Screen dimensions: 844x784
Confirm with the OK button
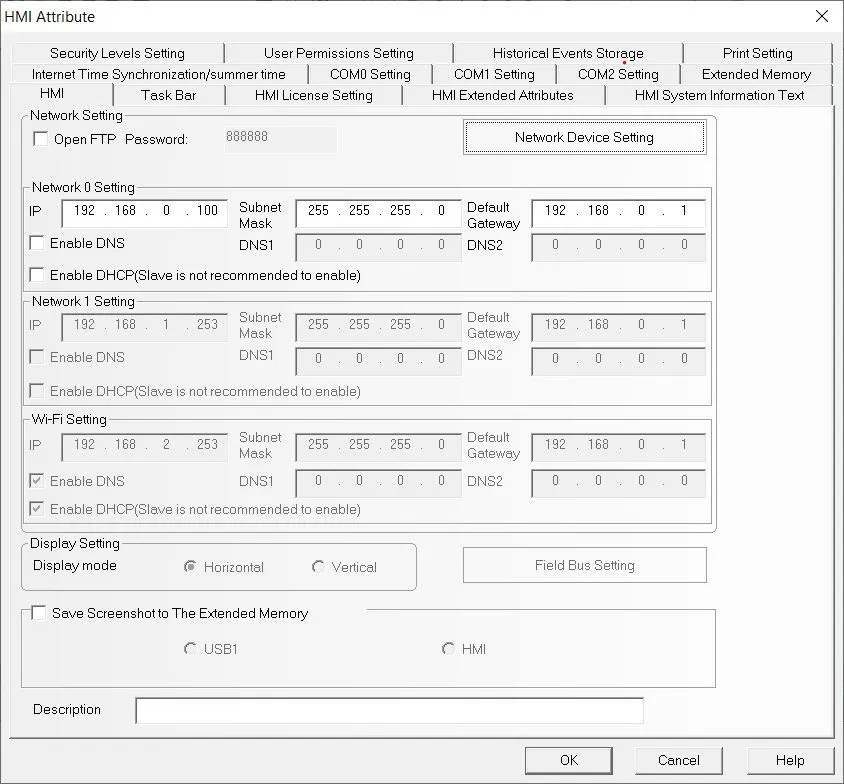568,760
